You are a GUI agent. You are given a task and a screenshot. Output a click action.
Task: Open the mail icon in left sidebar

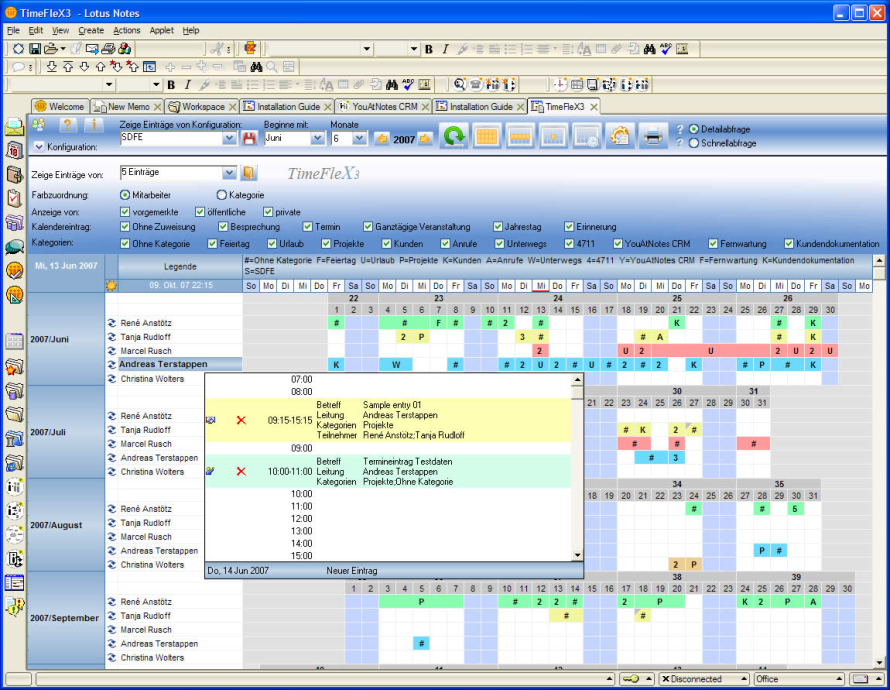click(x=15, y=128)
